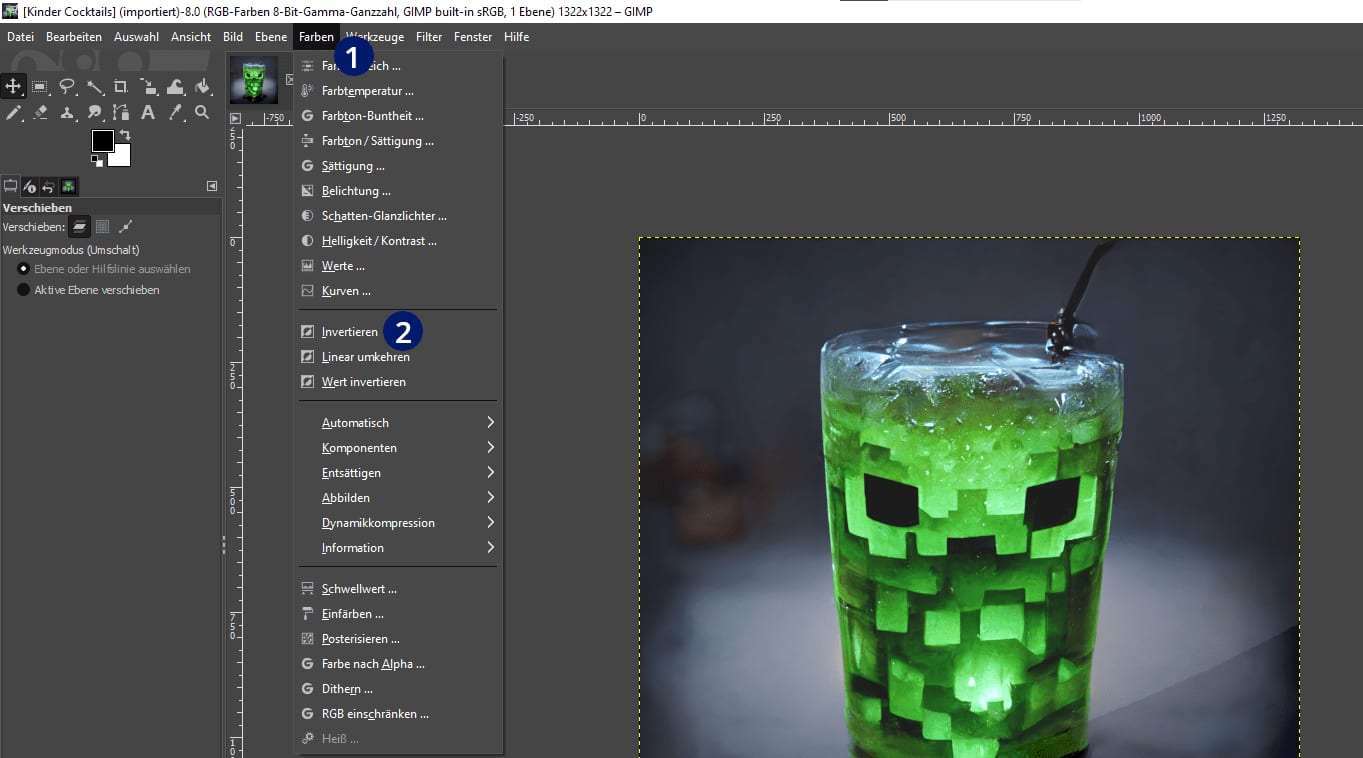Image resolution: width=1363 pixels, height=758 pixels.
Task: Select the Free Select lasso tool
Action: point(67,86)
